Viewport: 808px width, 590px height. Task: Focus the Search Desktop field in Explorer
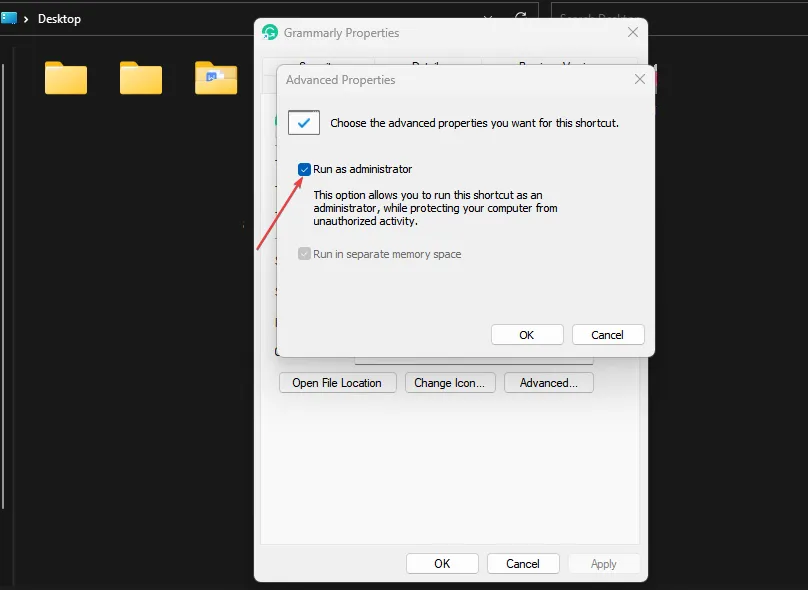[x=679, y=18]
